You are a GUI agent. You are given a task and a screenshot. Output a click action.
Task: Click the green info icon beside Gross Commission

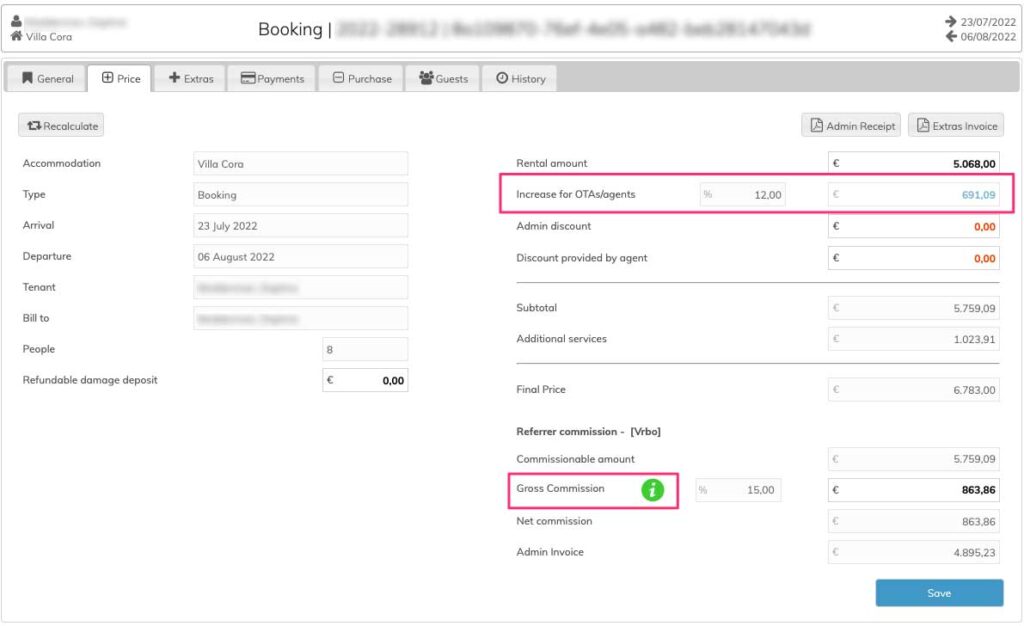tap(653, 490)
